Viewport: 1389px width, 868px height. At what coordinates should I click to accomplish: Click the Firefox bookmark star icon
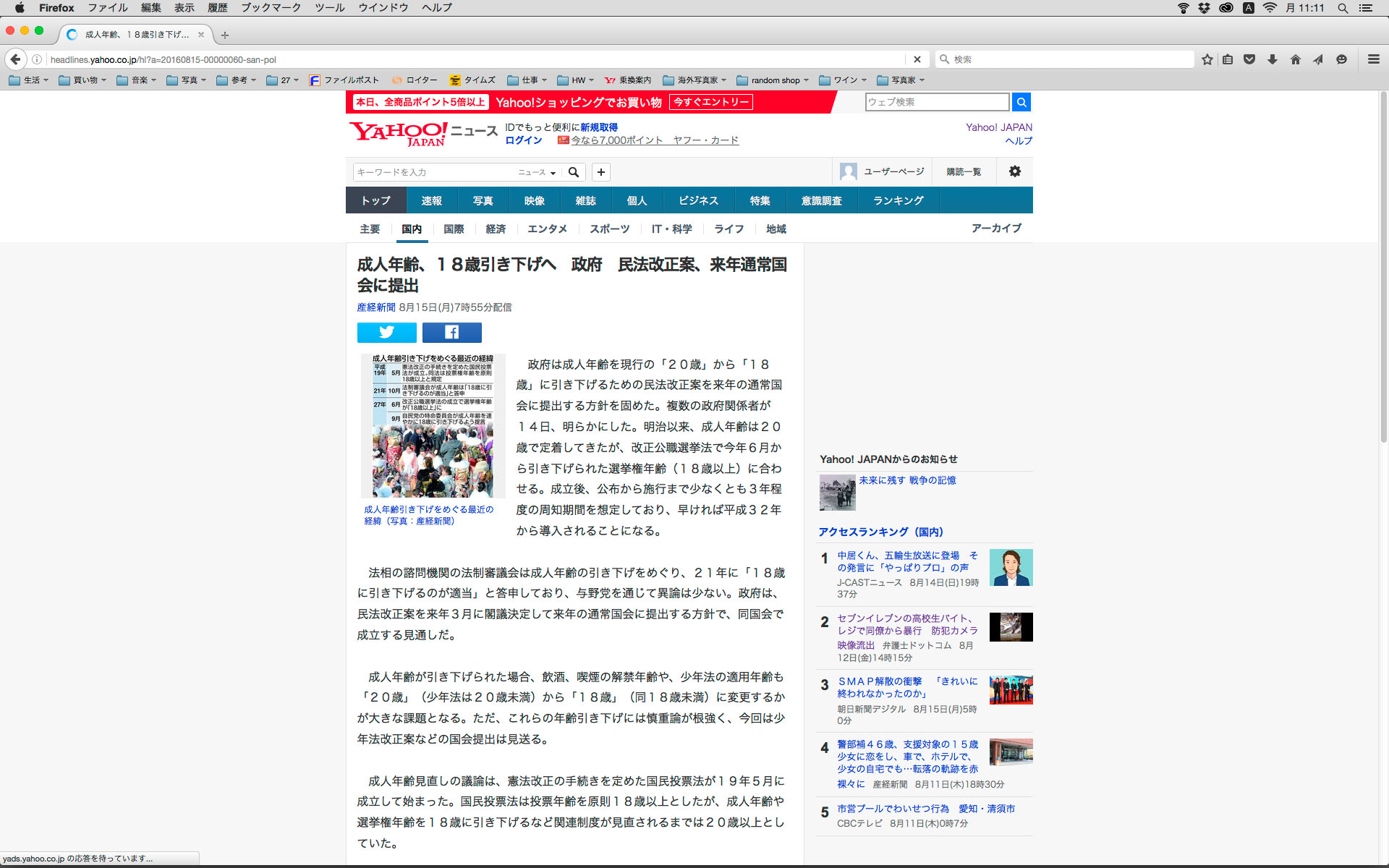[x=1207, y=59]
